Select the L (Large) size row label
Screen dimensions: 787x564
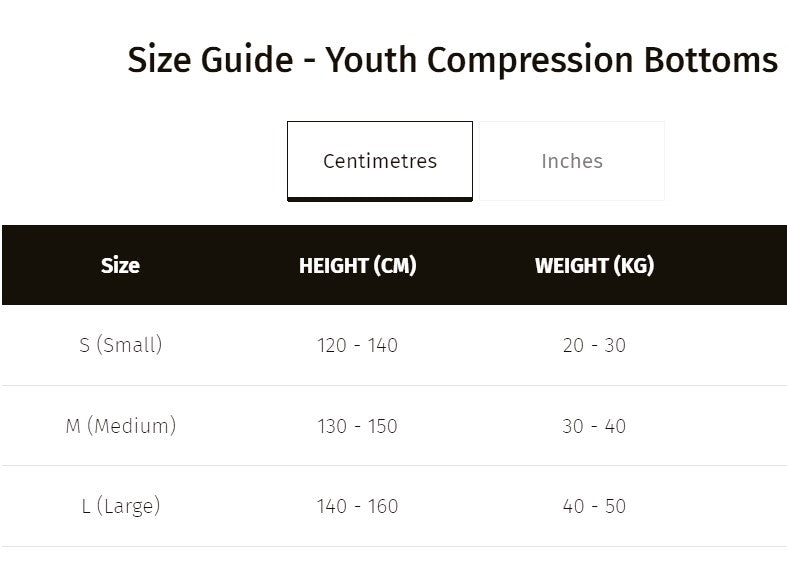pos(120,506)
